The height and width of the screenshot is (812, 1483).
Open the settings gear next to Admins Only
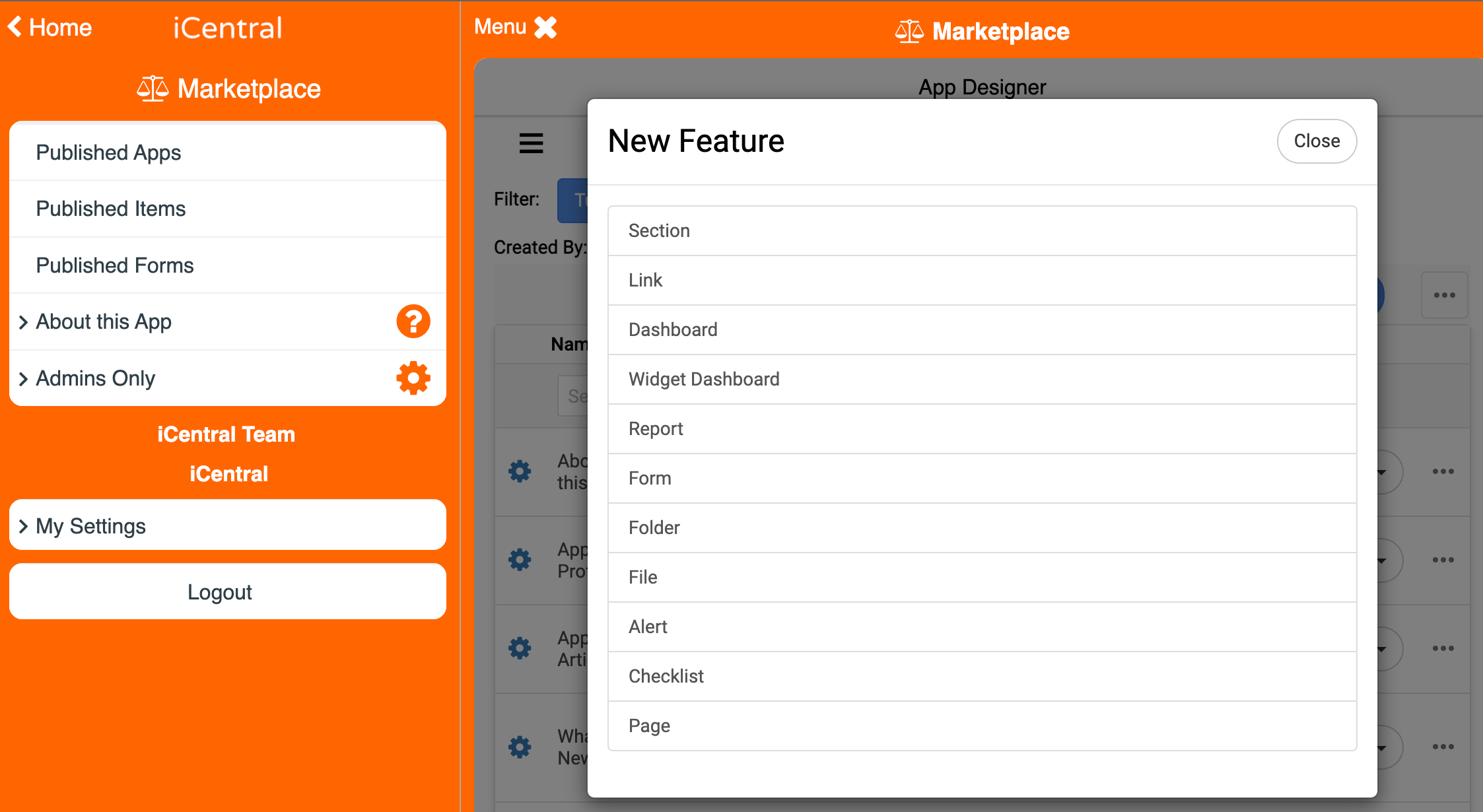413,378
